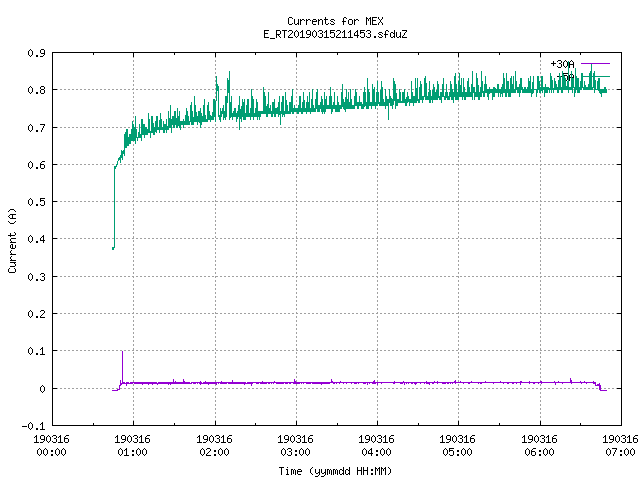640x480 pixels.
Task: Click the x-axis label 190316 04:00
Action: pos(376,446)
